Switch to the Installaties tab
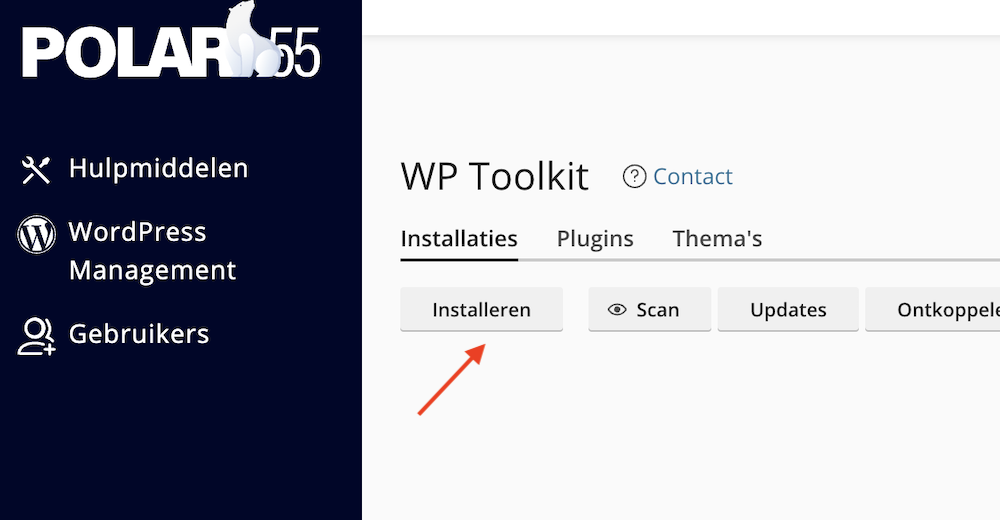The width and height of the screenshot is (1000, 520). (459, 239)
